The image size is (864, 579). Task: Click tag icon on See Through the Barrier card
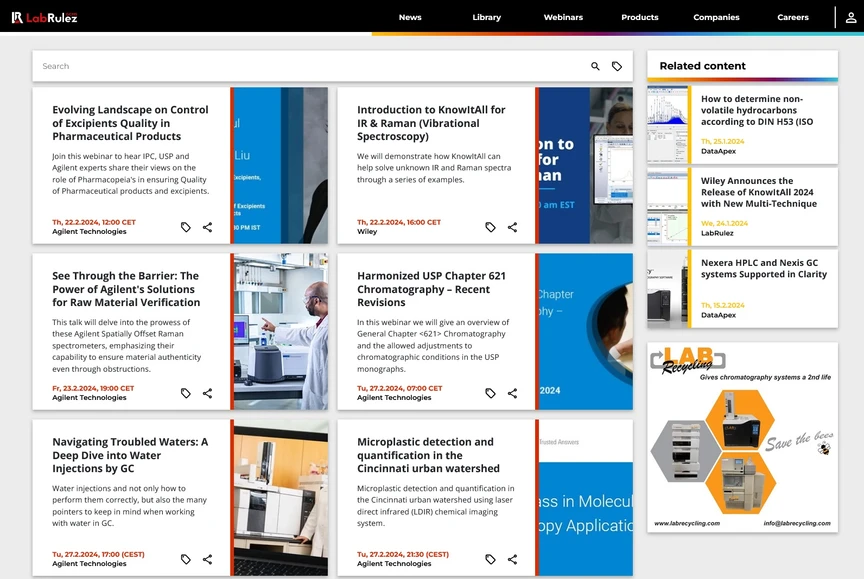coord(186,393)
